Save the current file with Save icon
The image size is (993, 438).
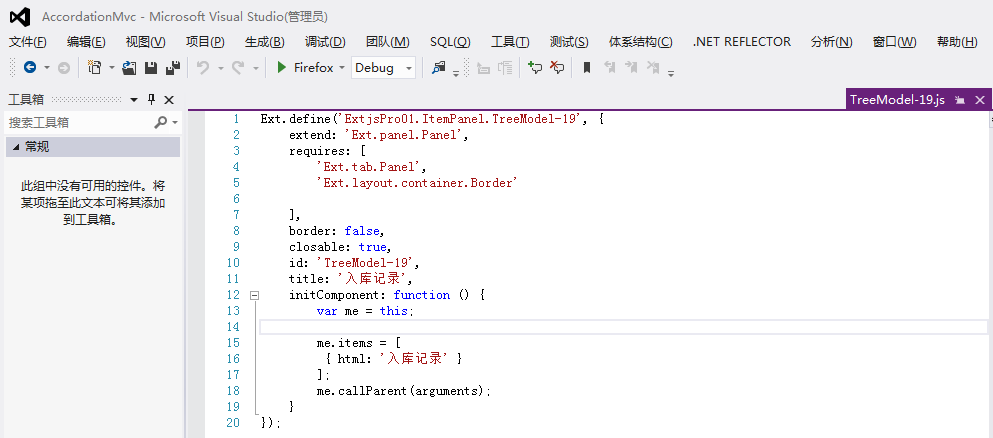click(x=151, y=68)
